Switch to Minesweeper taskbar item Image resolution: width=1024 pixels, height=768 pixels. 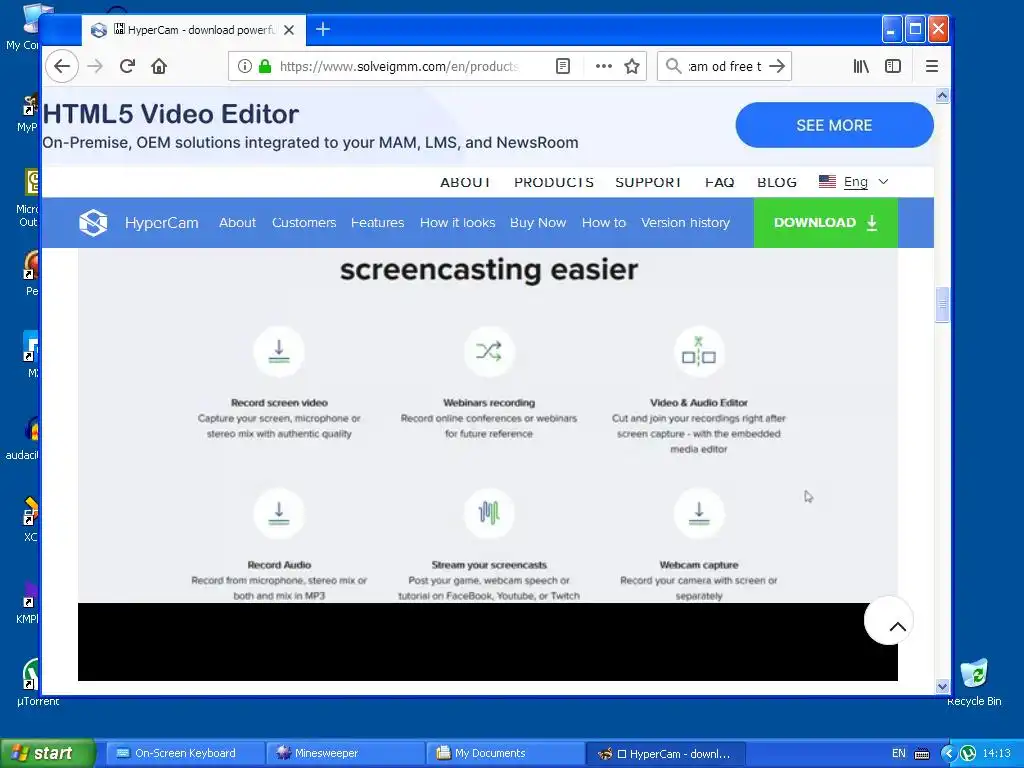347,753
